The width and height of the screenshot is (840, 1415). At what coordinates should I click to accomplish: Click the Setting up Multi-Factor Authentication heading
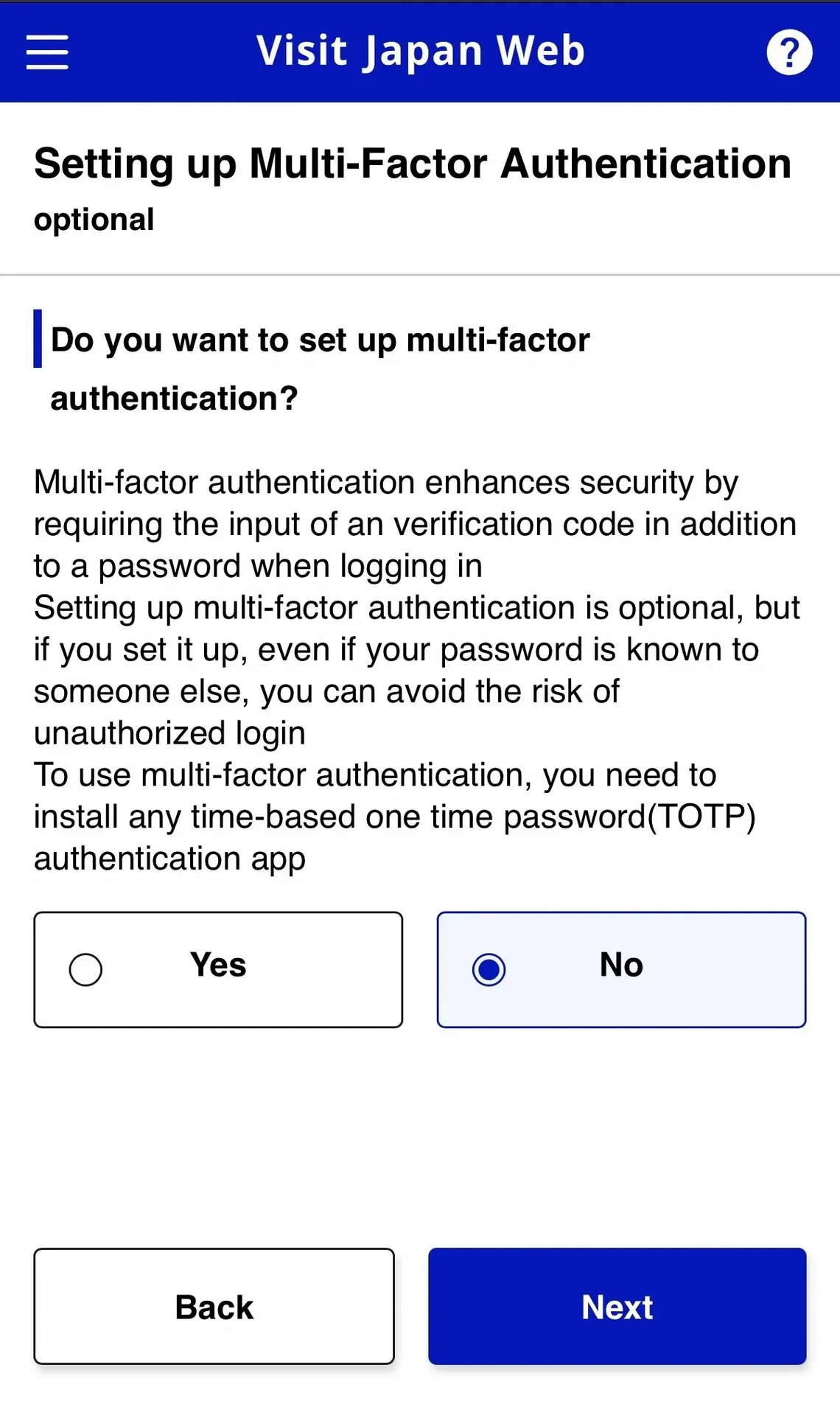click(413, 164)
